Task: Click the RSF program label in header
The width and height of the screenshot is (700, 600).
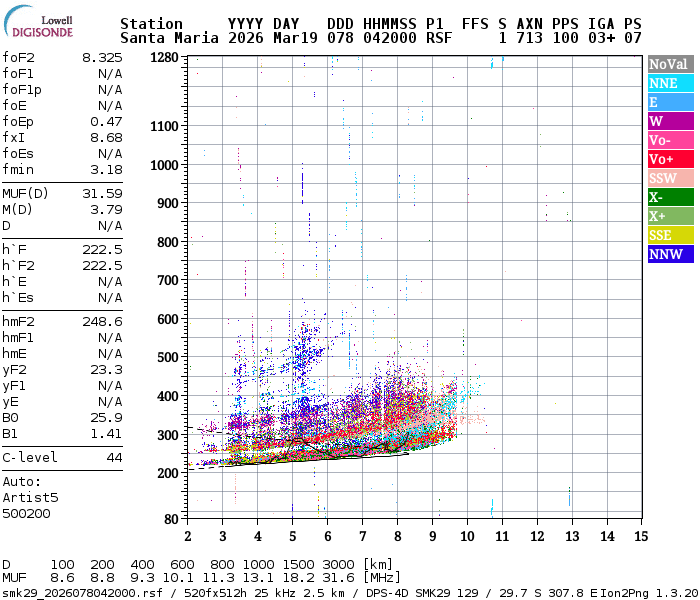Action: pos(439,38)
